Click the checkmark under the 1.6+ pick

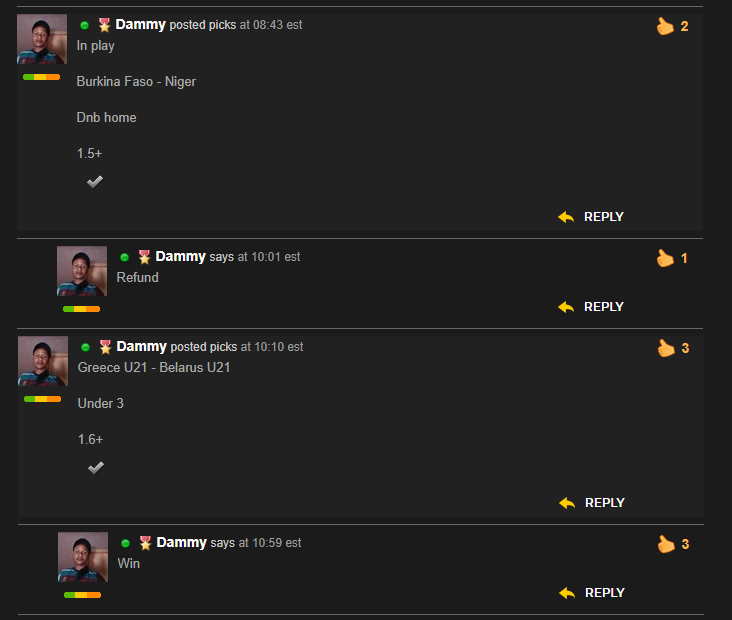coord(96,467)
